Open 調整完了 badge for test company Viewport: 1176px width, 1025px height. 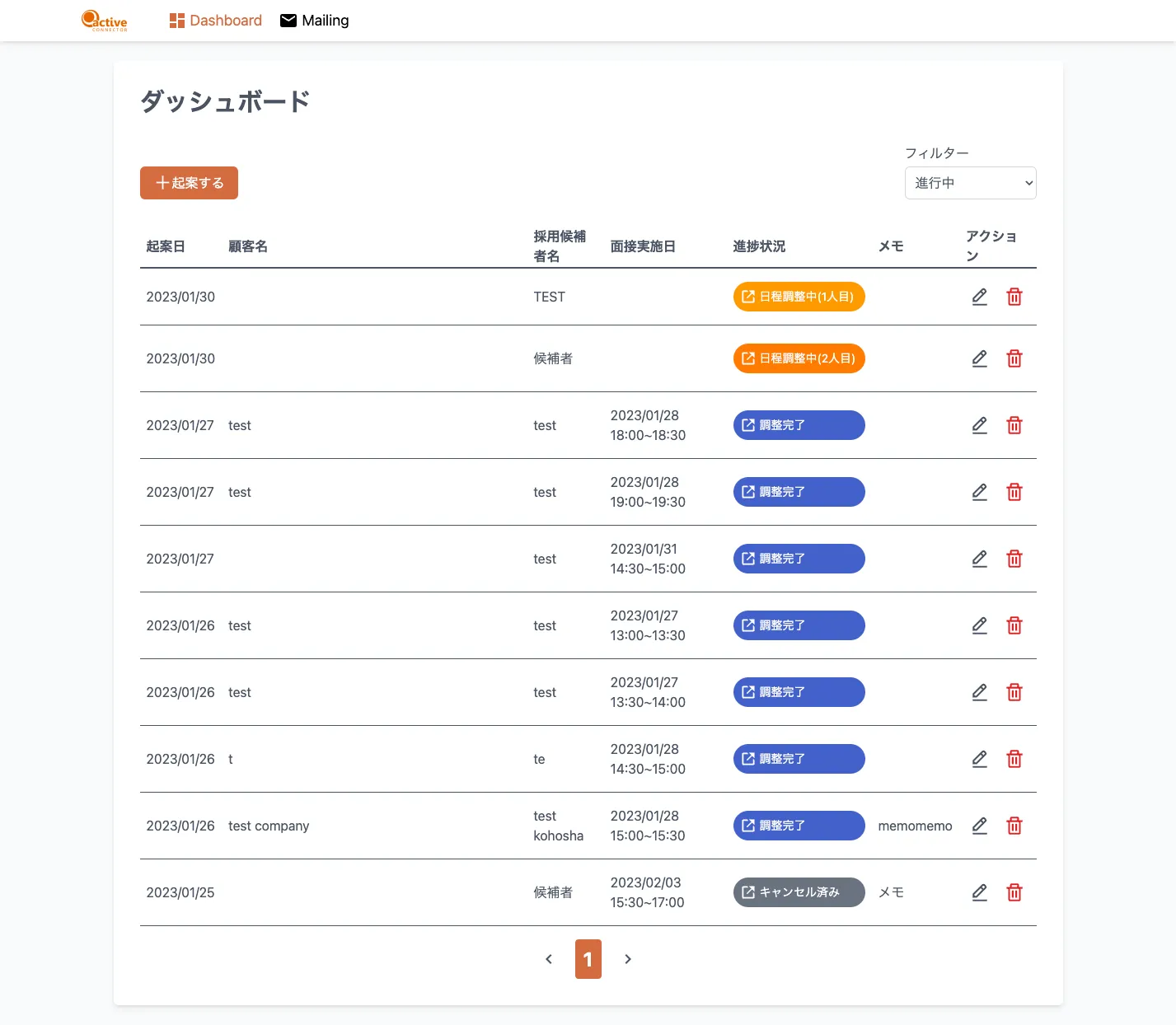[799, 826]
